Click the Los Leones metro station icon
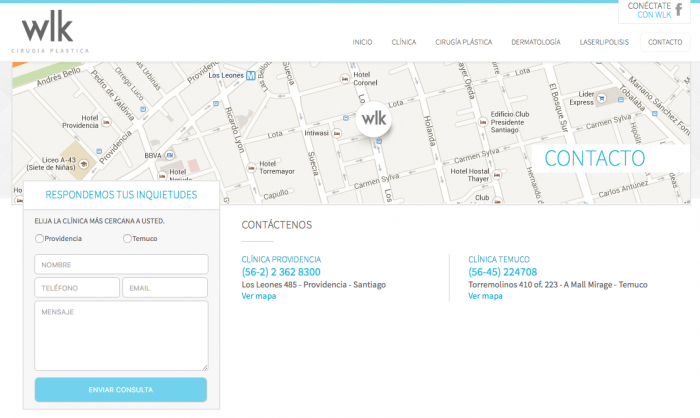The height and width of the screenshot is (418, 700). click(x=253, y=75)
